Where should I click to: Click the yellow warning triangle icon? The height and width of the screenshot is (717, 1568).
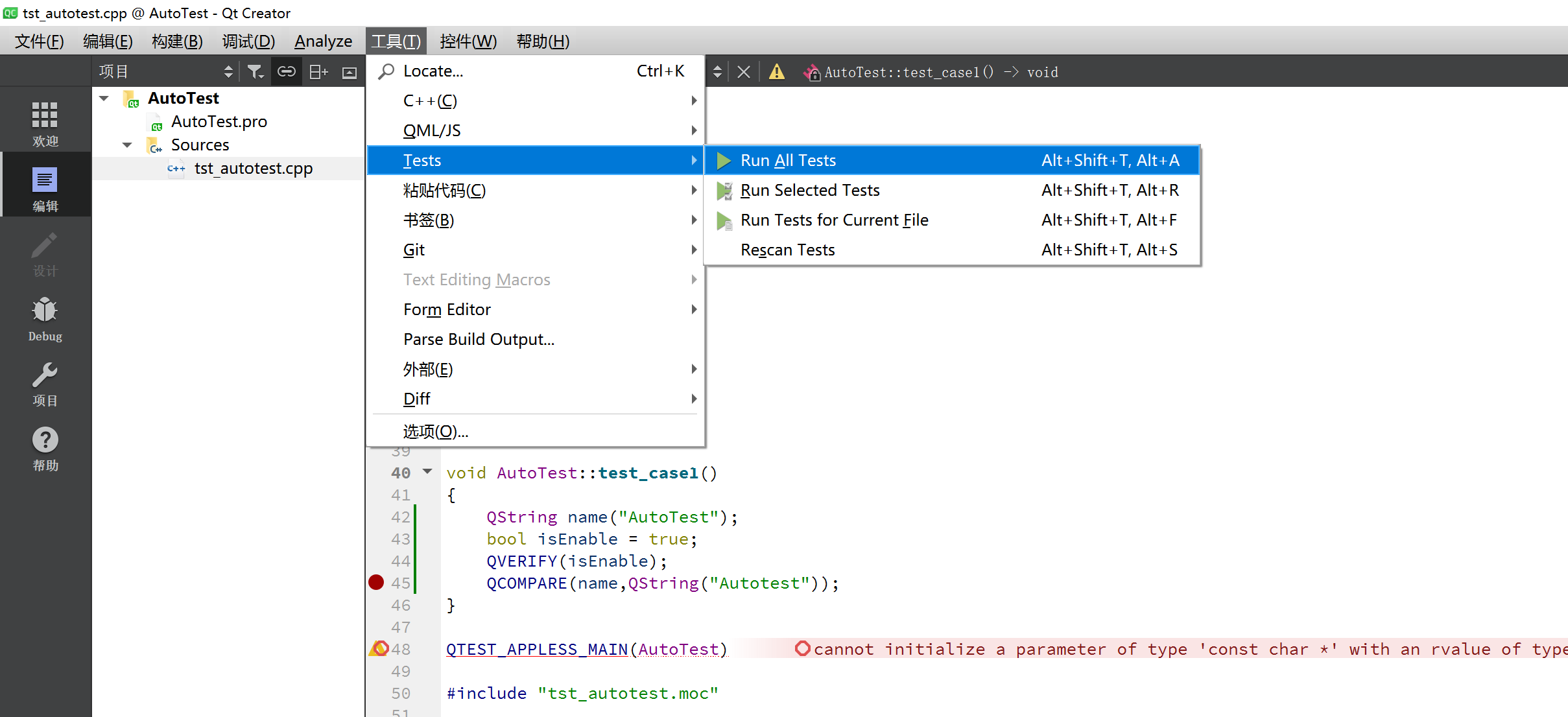coord(776,72)
